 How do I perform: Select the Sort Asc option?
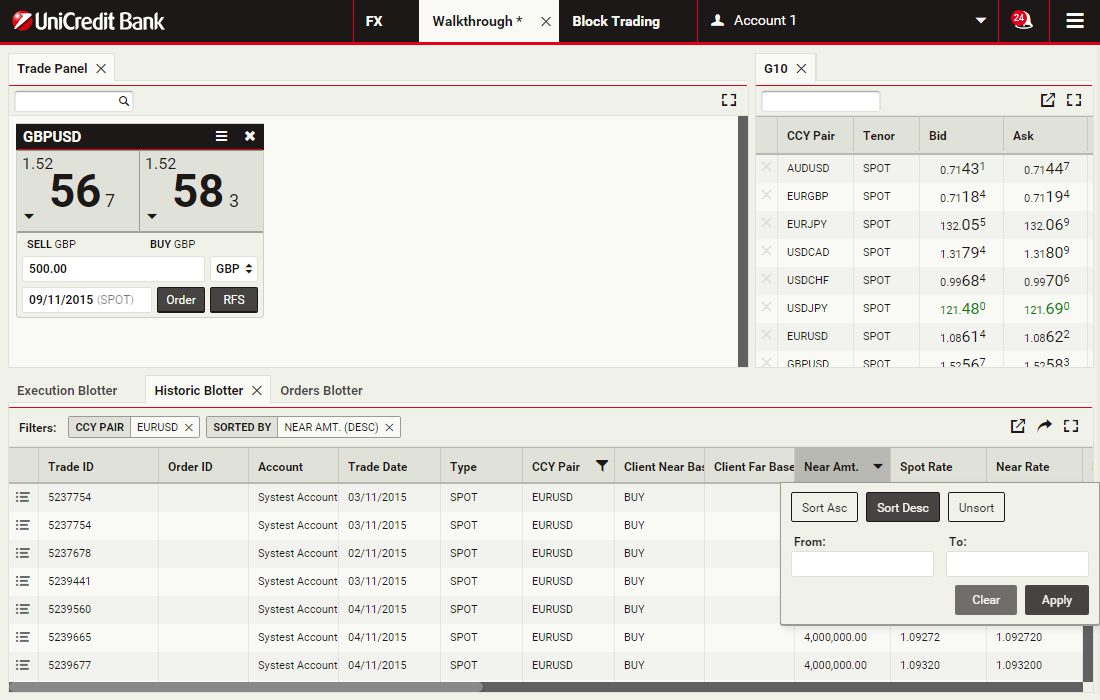click(x=824, y=508)
